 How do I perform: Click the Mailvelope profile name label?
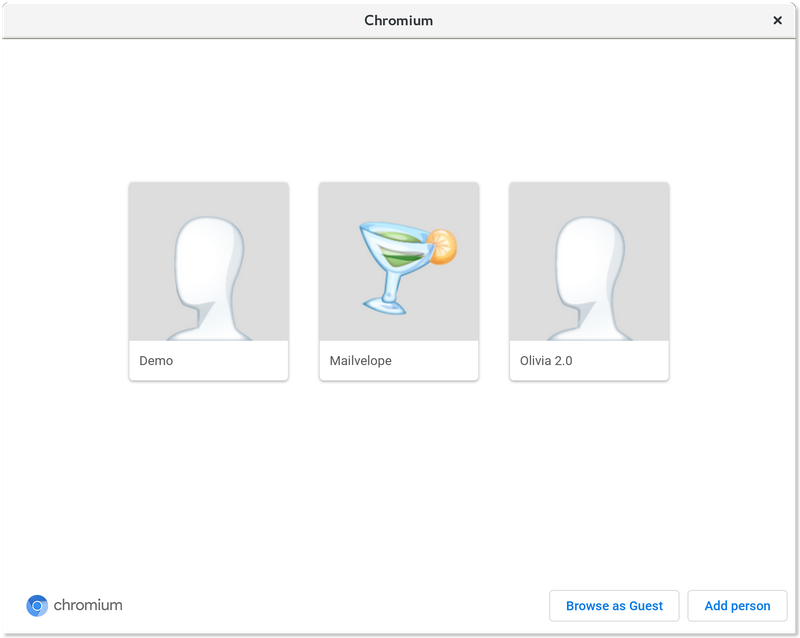[x=361, y=361]
